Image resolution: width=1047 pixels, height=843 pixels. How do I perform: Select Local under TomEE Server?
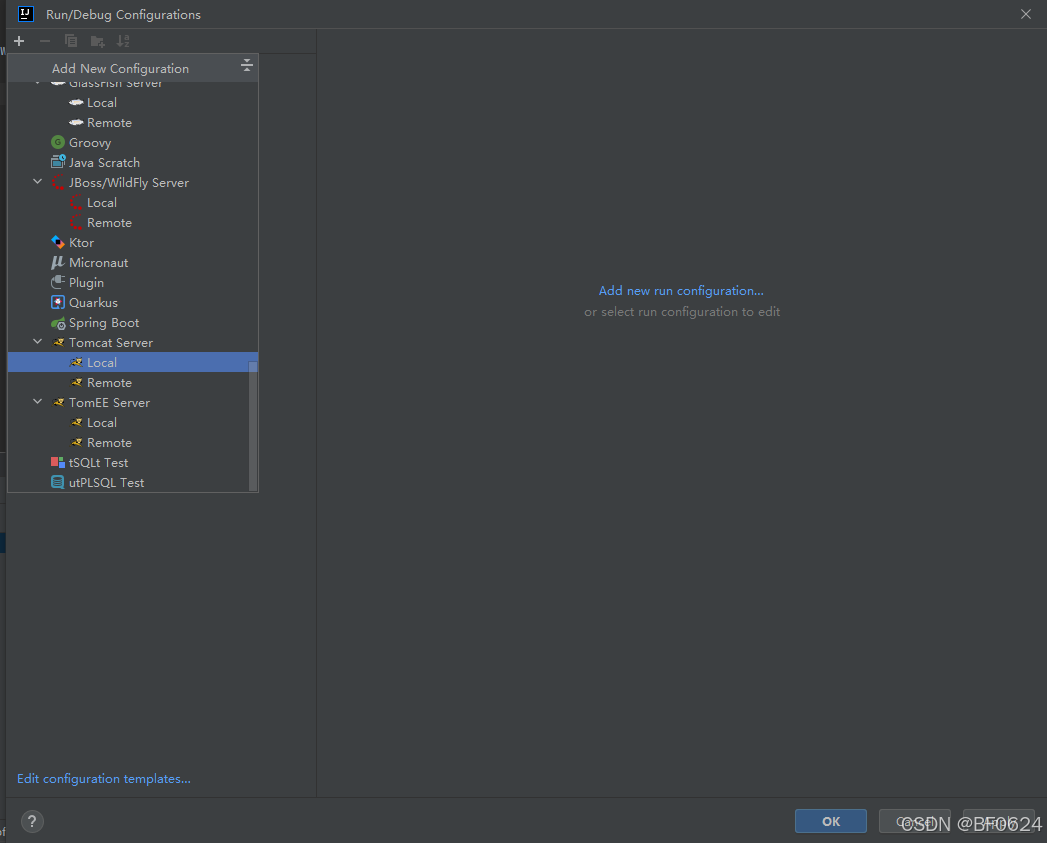(132, 423)
